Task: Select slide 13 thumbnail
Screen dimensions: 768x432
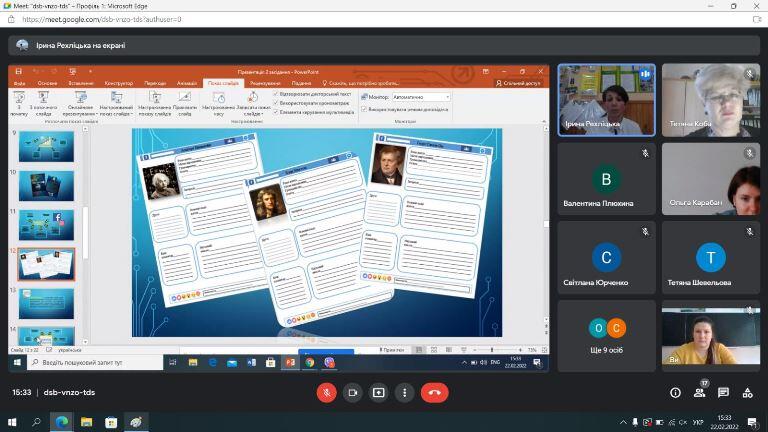Action: click(46, 303)
